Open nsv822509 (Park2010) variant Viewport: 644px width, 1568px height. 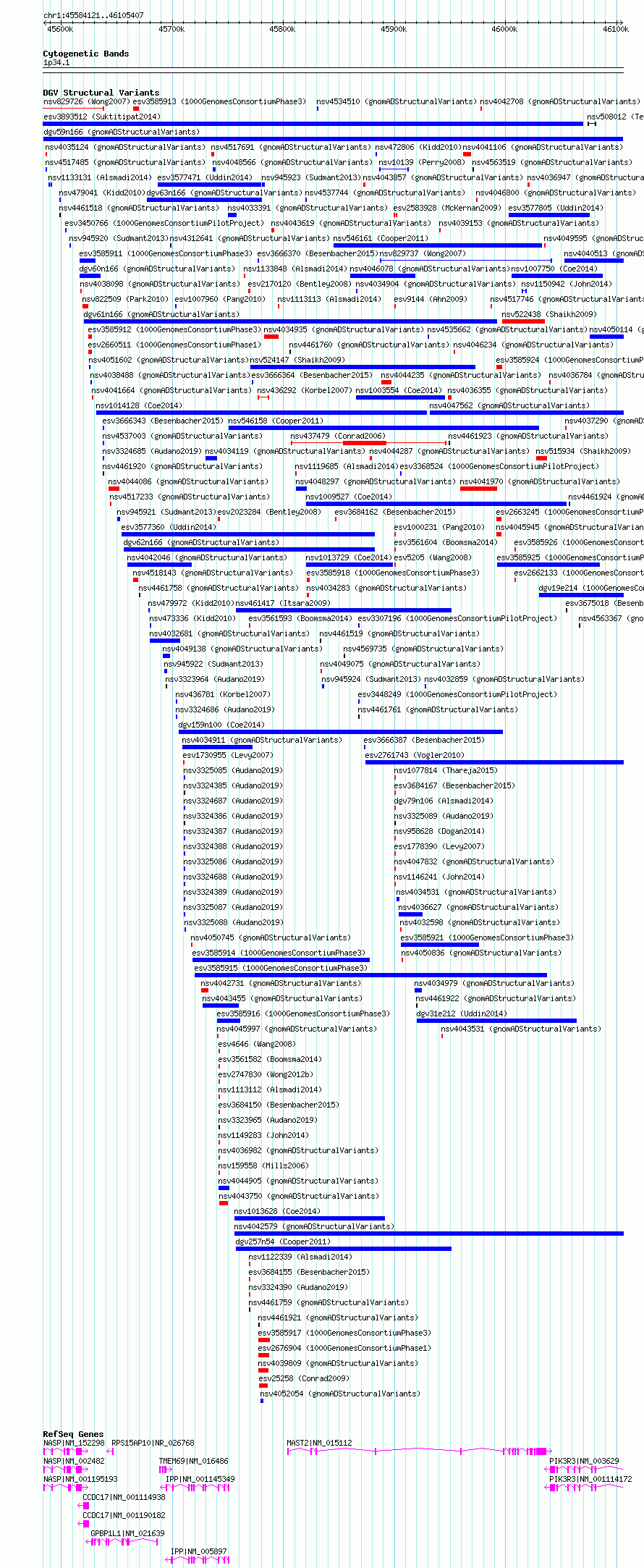point(124,299)
